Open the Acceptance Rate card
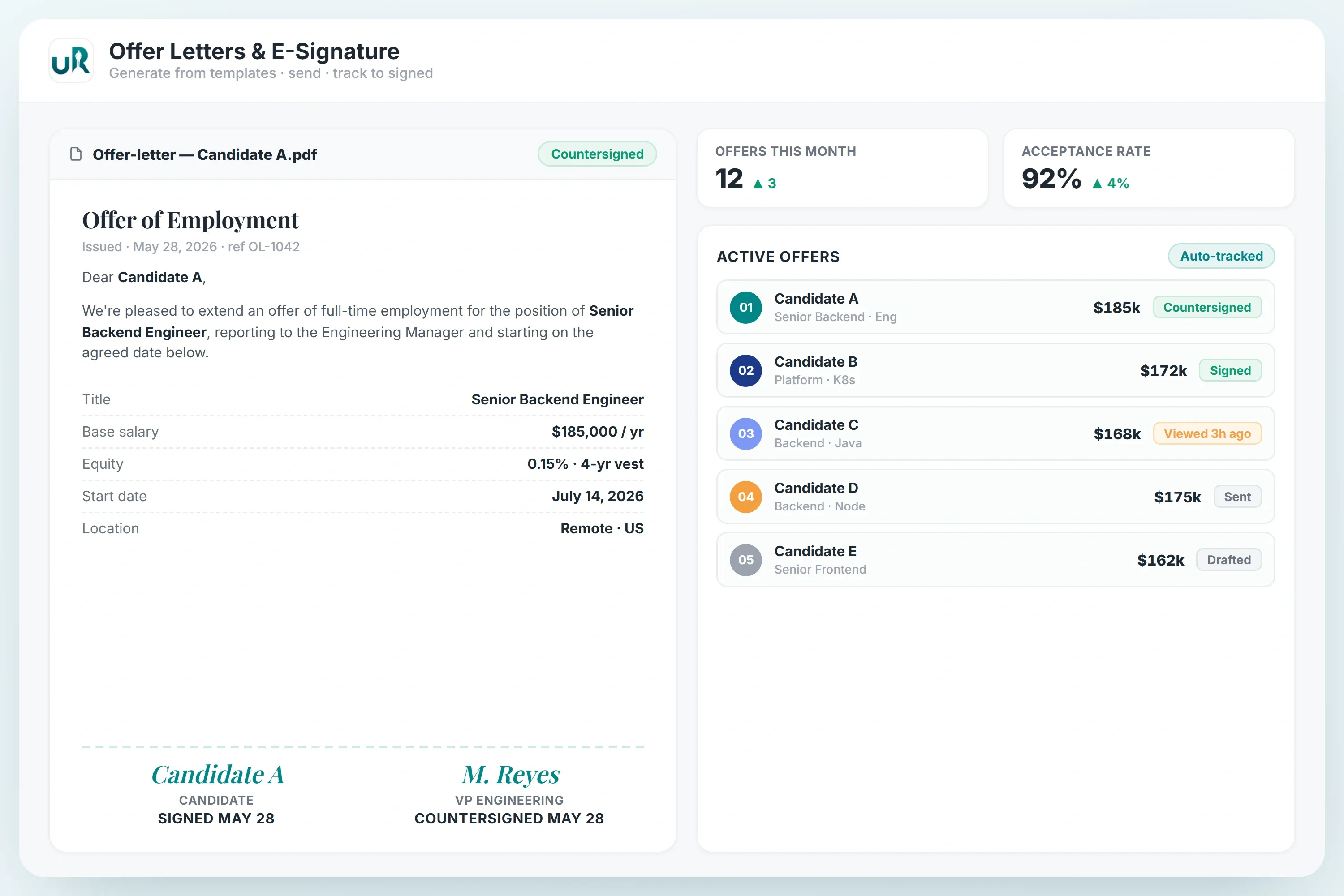This screenshot has width=1344, height=896. [1149, 168]
